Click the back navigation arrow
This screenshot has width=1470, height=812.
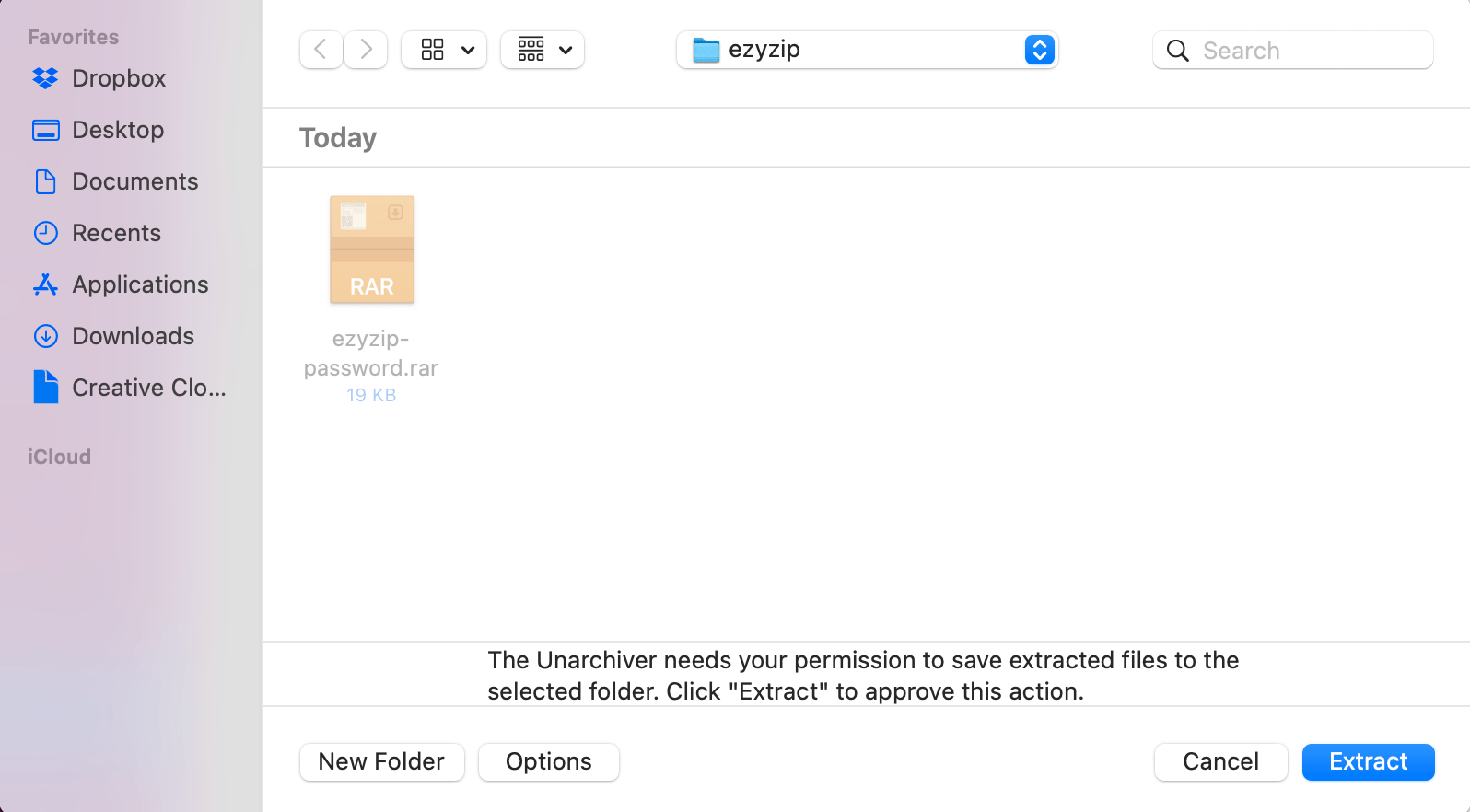click(x=321, y=50)
